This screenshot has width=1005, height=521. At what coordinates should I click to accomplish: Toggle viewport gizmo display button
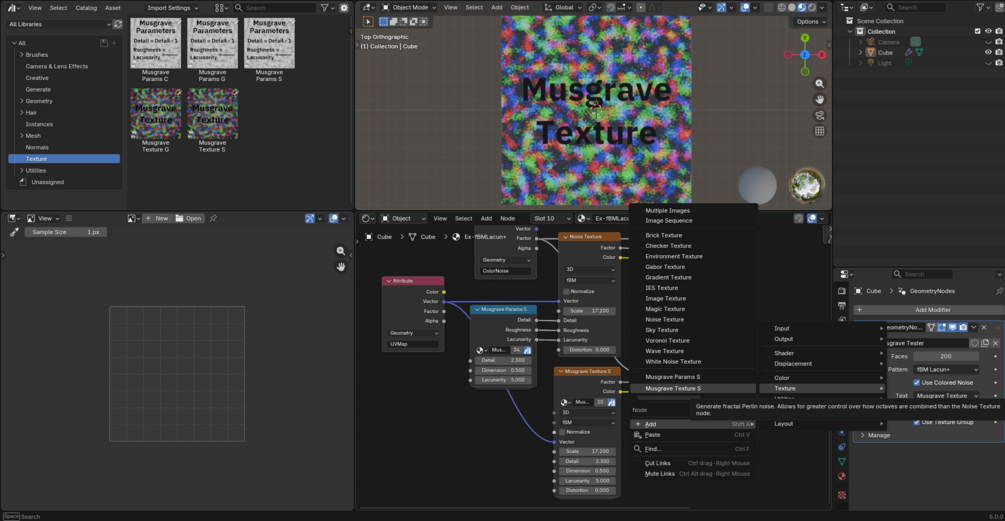pos(721,8)
